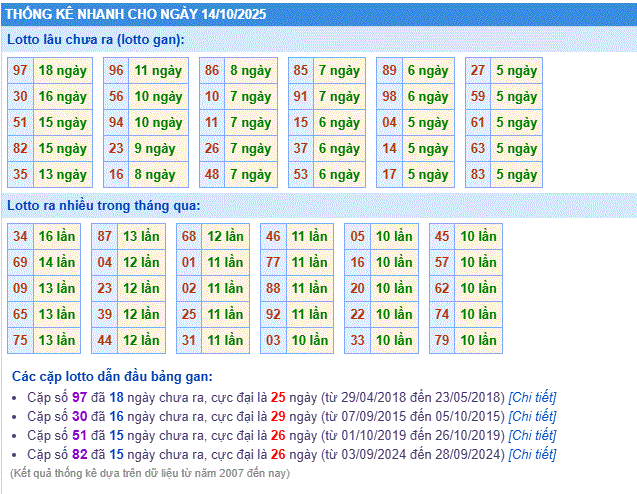This screenshot has width=637, height=494.
Task: Click number 68 with 12 lần
Action: point(189,237)
